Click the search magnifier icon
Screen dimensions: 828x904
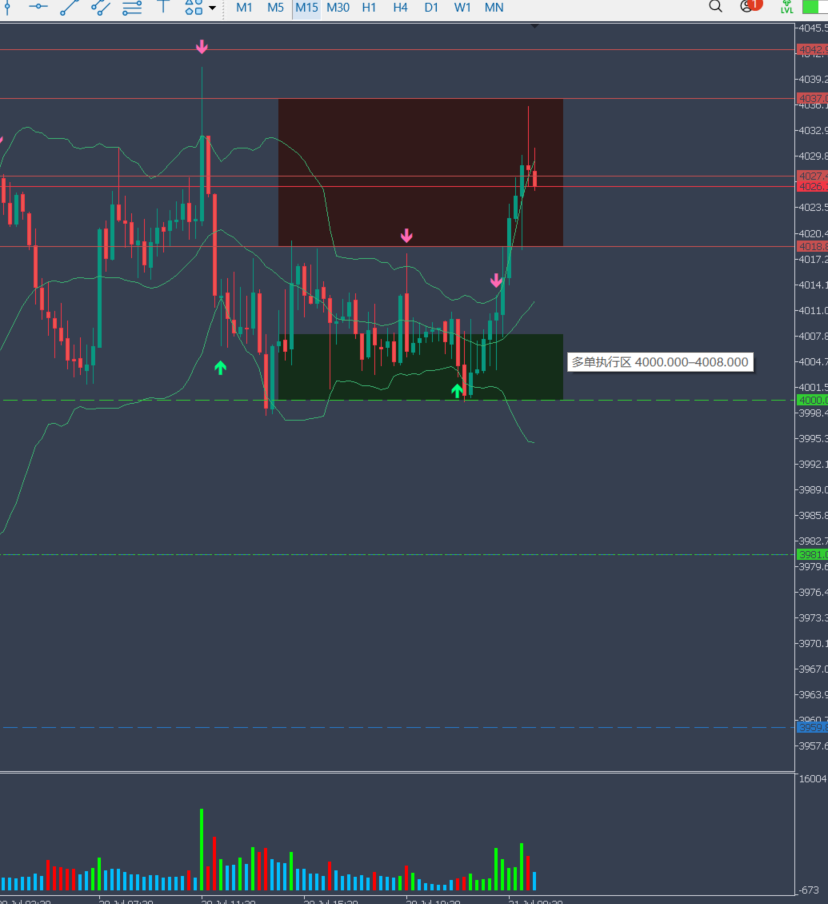click(x=715, y=6)
